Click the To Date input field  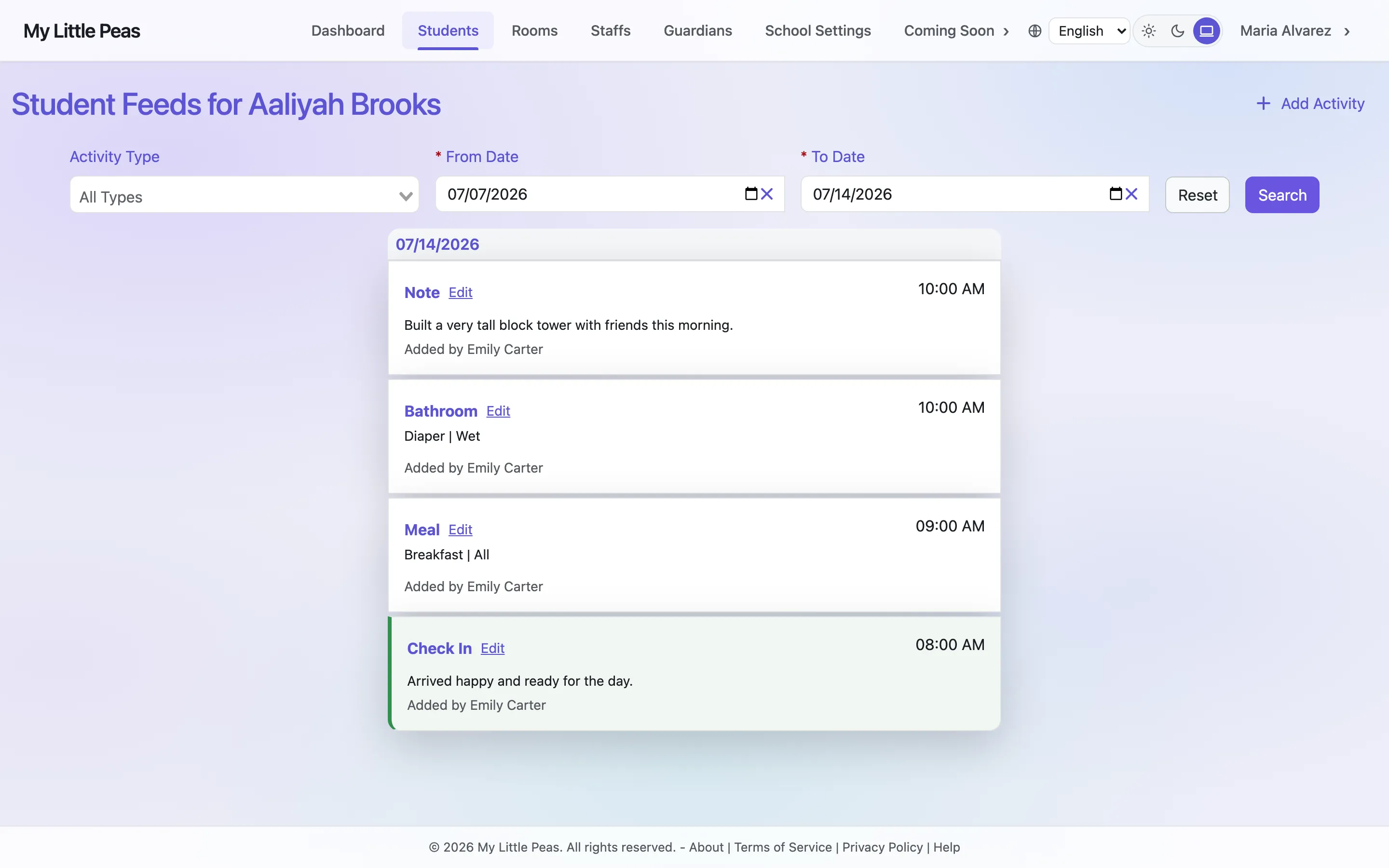pos(975,194)
